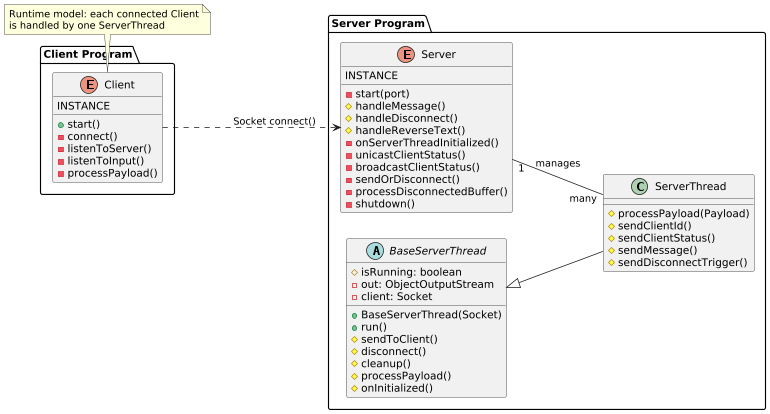Click the inheritance arrowhead at BaseServerThread
The image size is (770, 414).
513,283
